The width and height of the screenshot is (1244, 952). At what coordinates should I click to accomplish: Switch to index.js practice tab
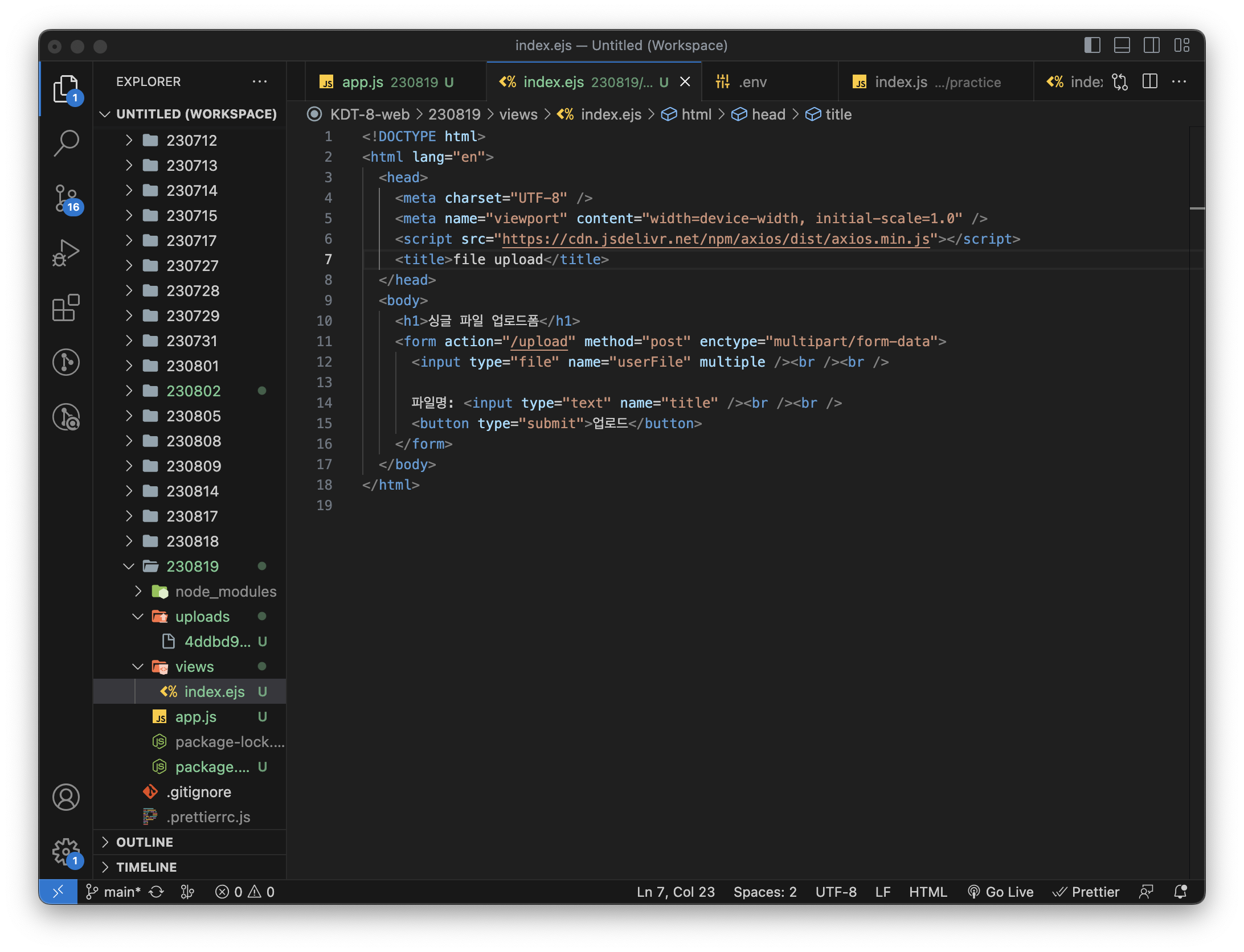click(x=935, y=82)
